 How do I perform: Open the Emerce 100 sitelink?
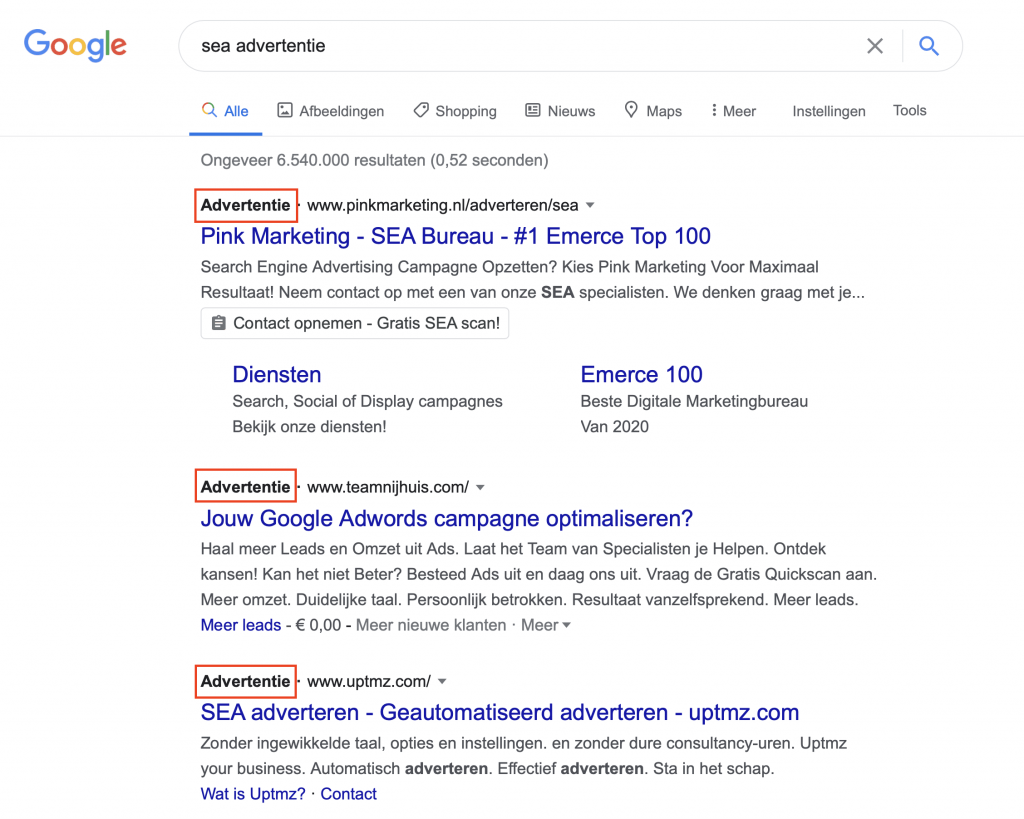tap(641, 374)
